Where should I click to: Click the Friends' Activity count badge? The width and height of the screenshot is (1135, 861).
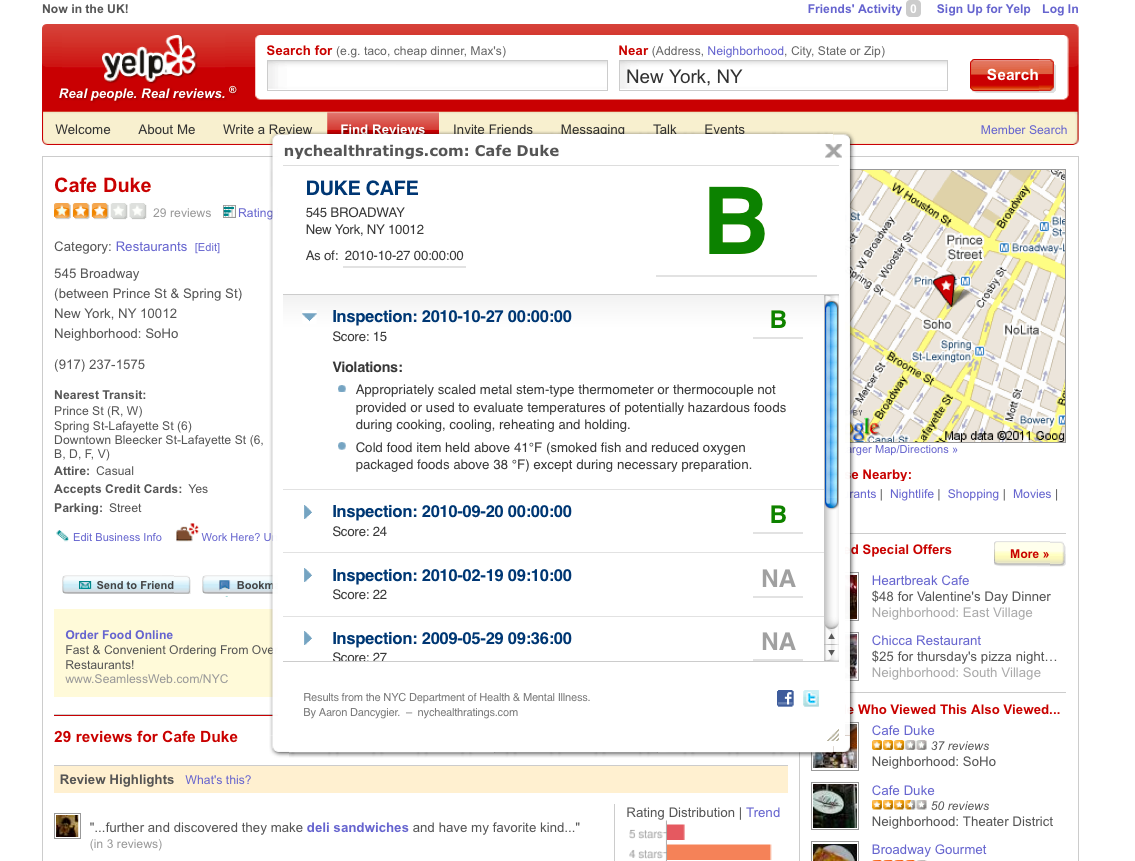pyautogui.click(x=914, y=9)
